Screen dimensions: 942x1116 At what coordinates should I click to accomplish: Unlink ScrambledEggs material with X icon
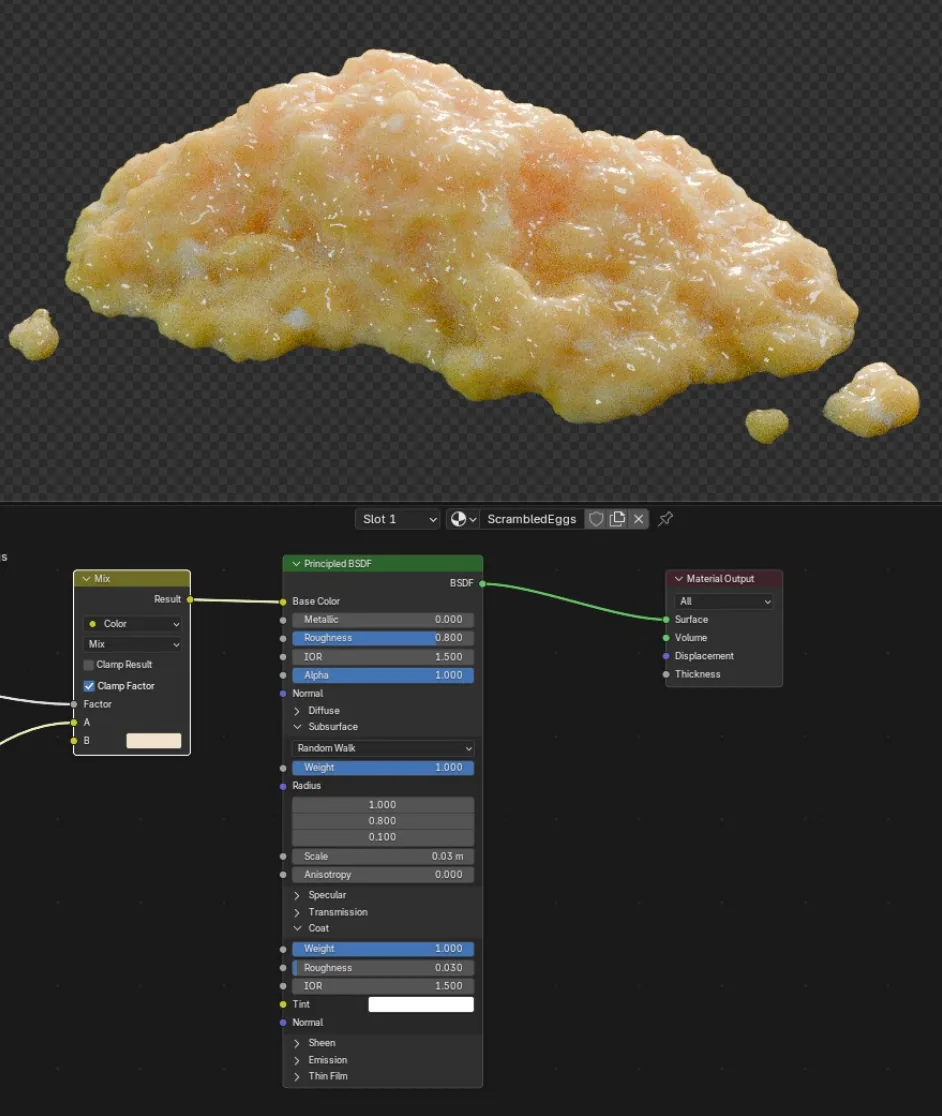638,519
